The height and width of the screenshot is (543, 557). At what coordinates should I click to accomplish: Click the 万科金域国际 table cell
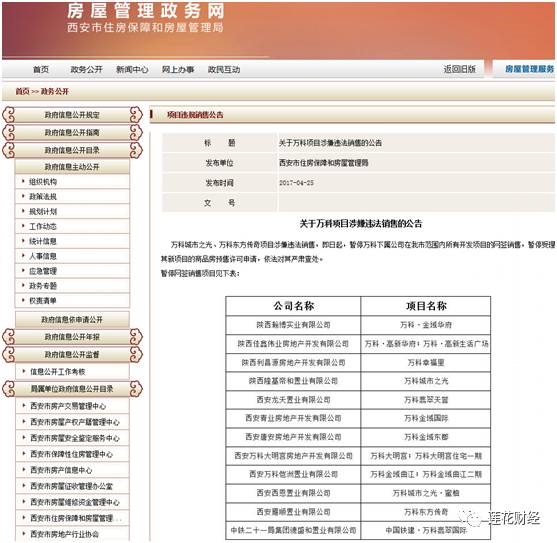coord(426,418)
